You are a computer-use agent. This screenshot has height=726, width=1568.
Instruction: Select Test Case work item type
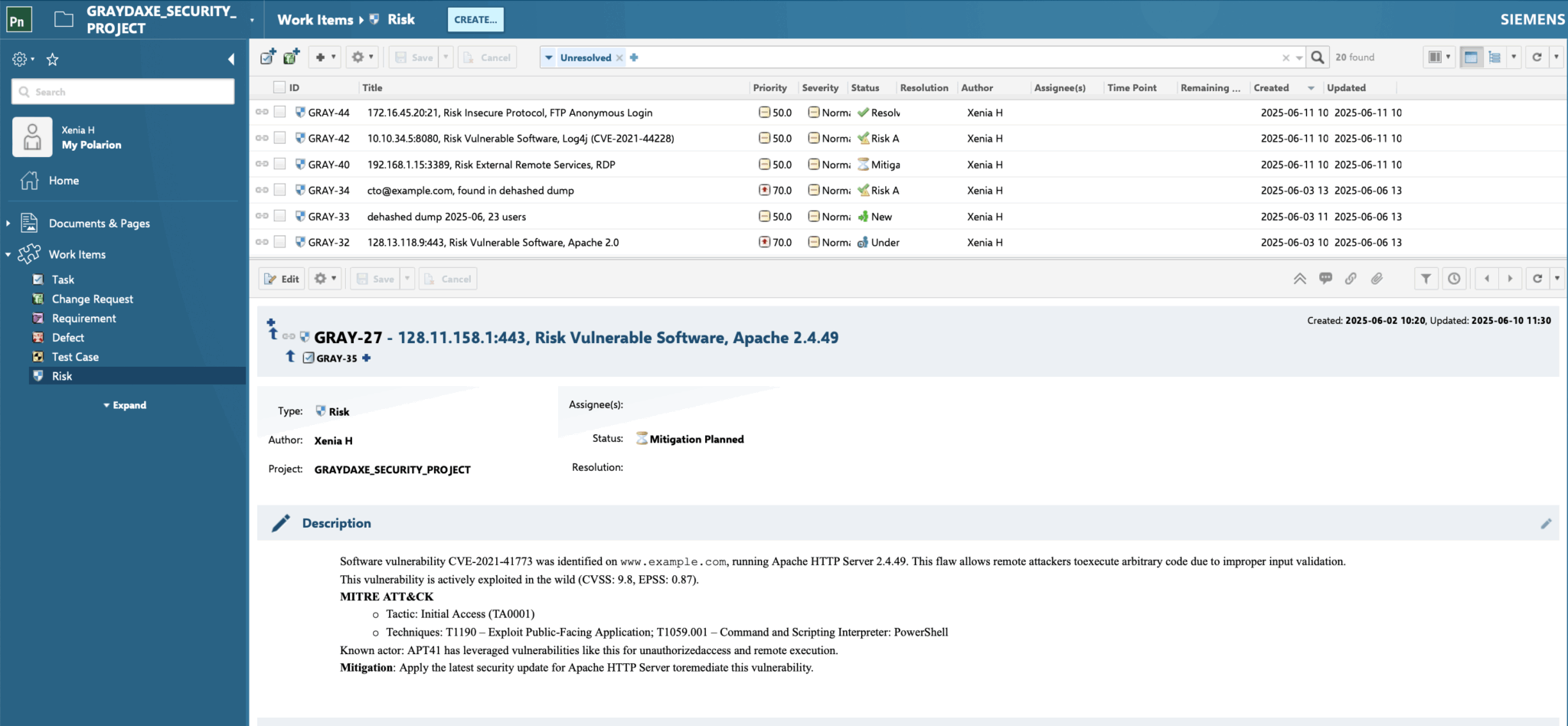click(x=75, y=357)
